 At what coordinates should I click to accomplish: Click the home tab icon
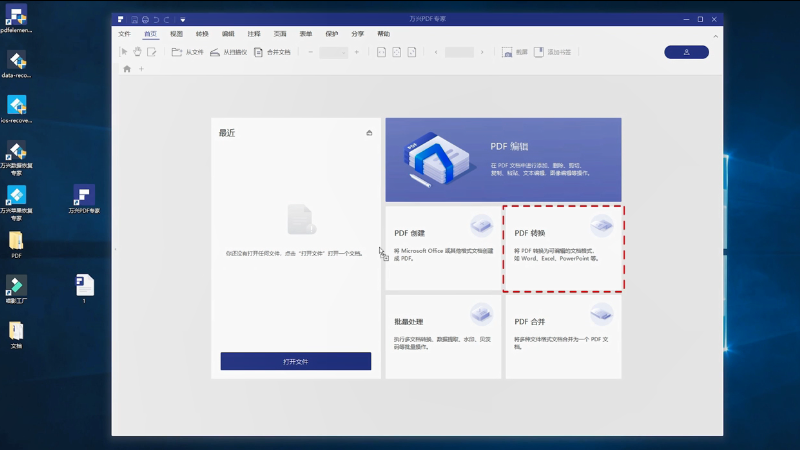click(x=127, y=69)
